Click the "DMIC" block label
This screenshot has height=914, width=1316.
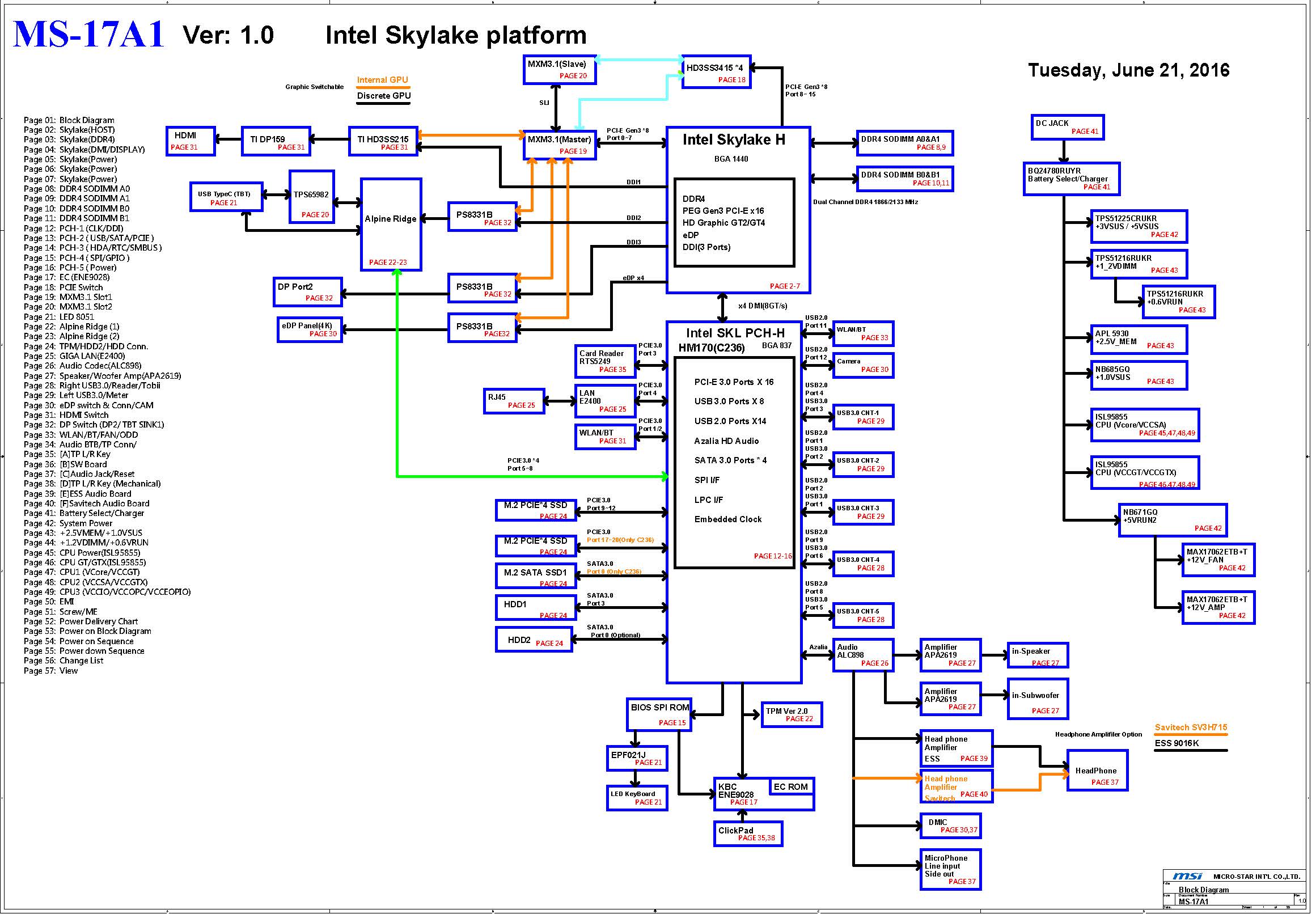tap(937, 822)
